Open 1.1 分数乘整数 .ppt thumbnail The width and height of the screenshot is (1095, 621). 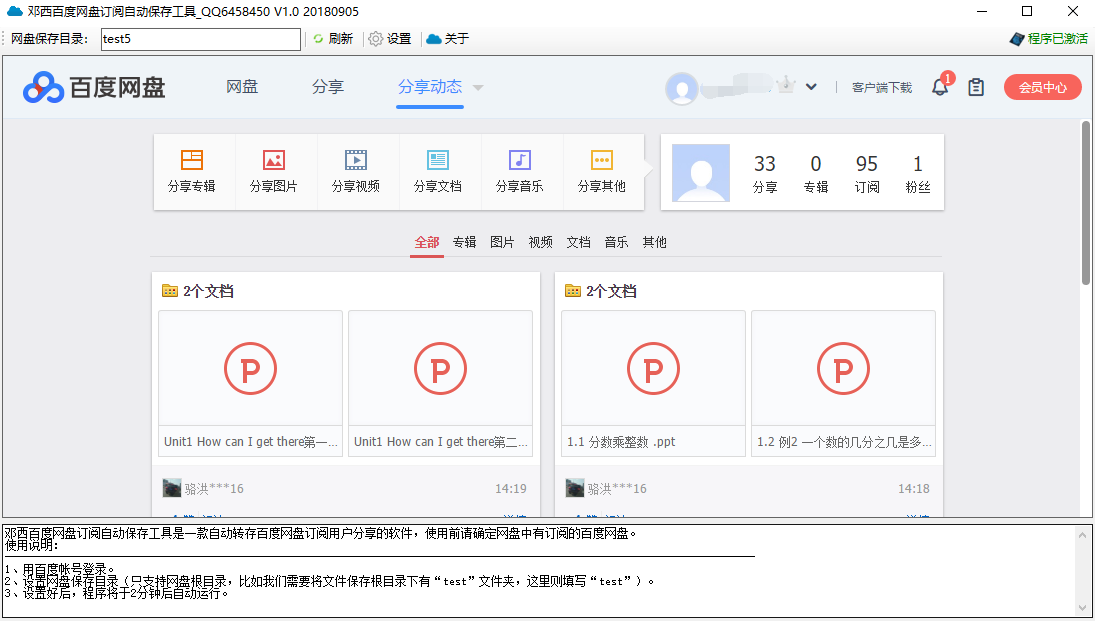654,368
